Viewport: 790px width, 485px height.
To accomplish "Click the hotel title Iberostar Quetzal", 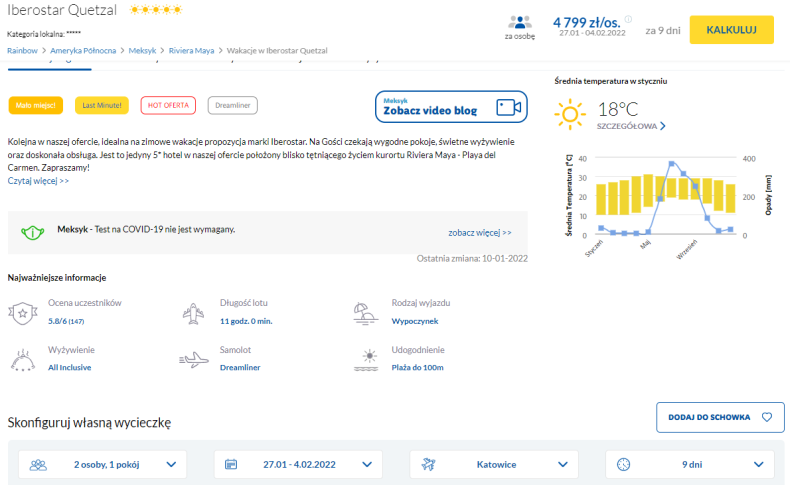I will coord(62,10).
